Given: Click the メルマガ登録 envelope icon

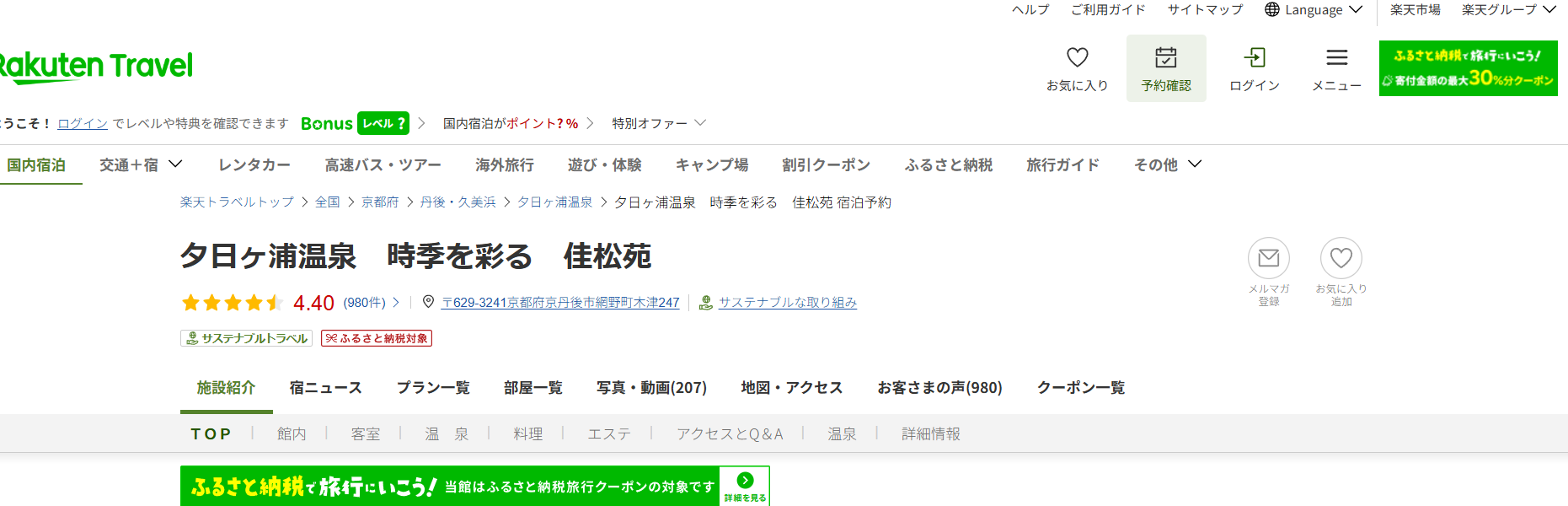Looking at the screenshot, I should (1268, 258).
